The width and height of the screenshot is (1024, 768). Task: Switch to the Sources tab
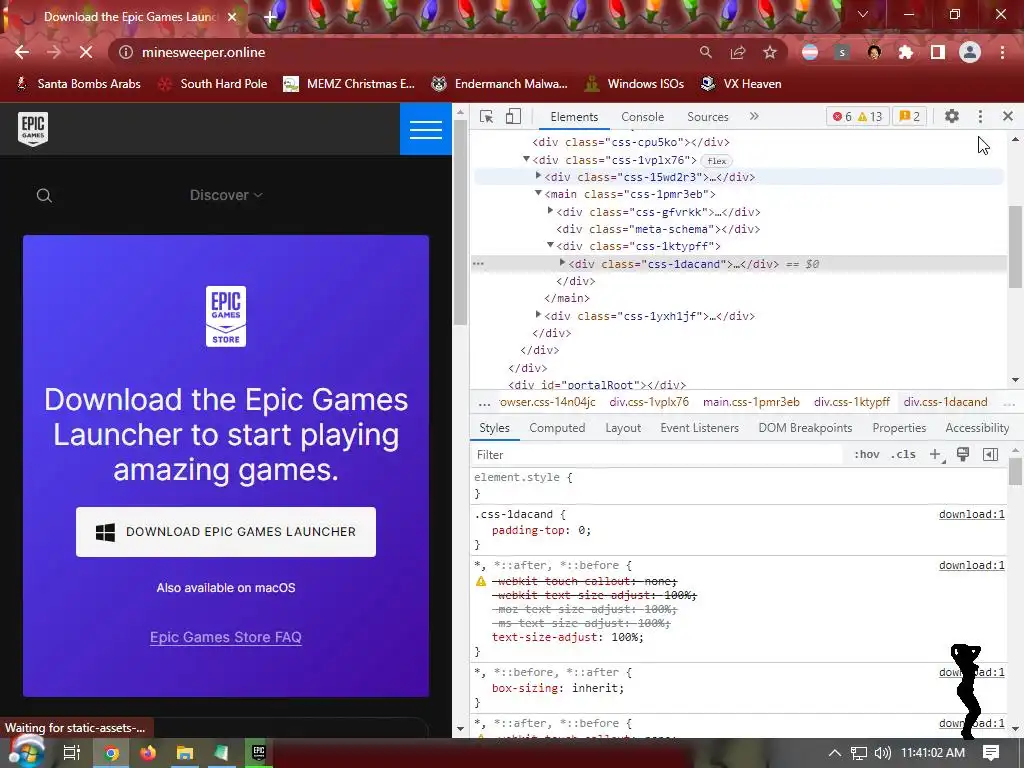coord(707,117)
